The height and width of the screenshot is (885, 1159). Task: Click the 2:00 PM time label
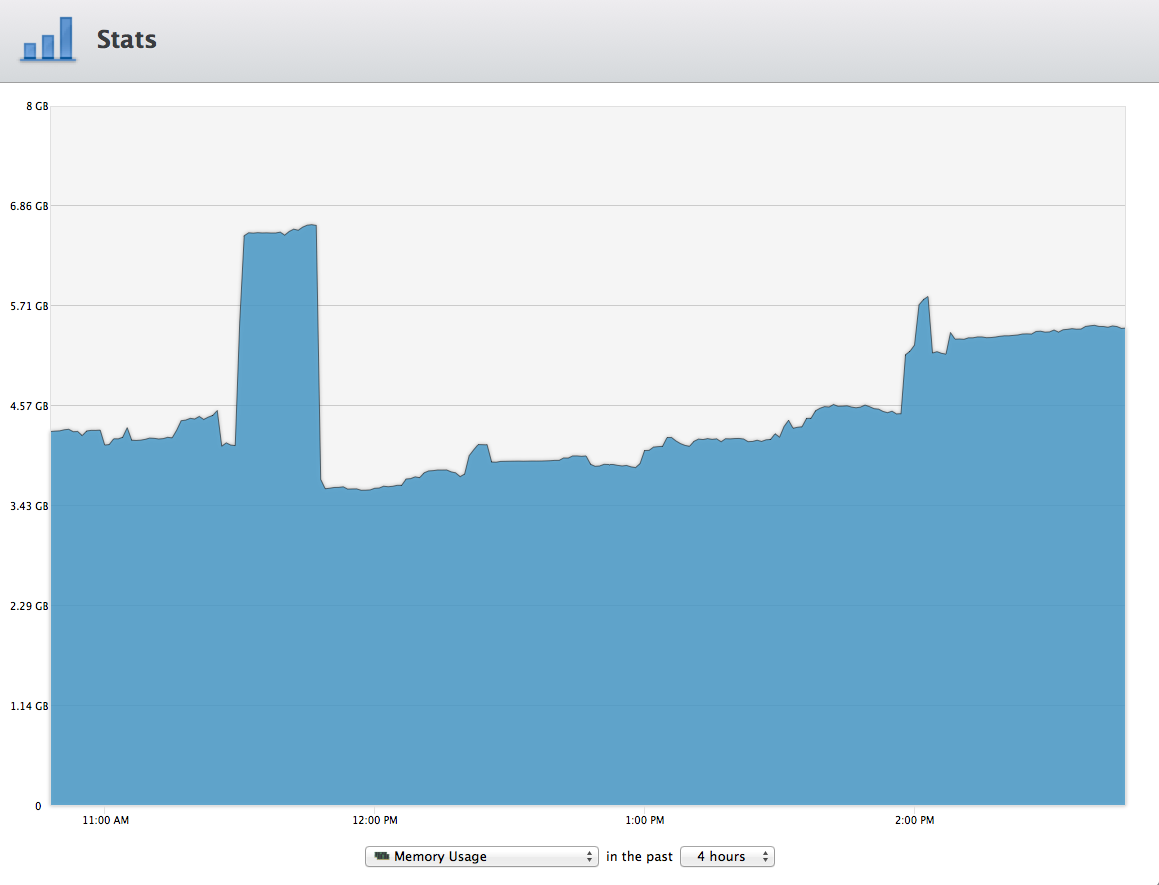point(914,820)
